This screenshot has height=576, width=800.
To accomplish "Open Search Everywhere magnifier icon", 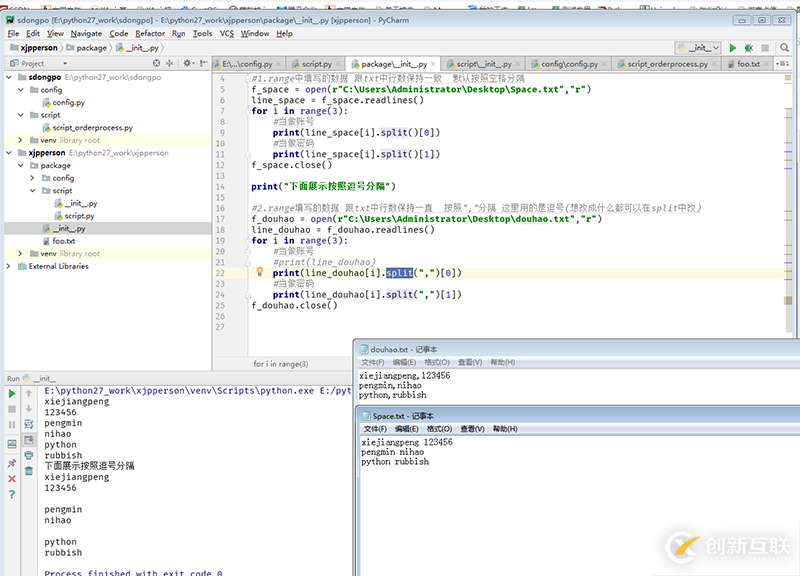I will [784, 48].
